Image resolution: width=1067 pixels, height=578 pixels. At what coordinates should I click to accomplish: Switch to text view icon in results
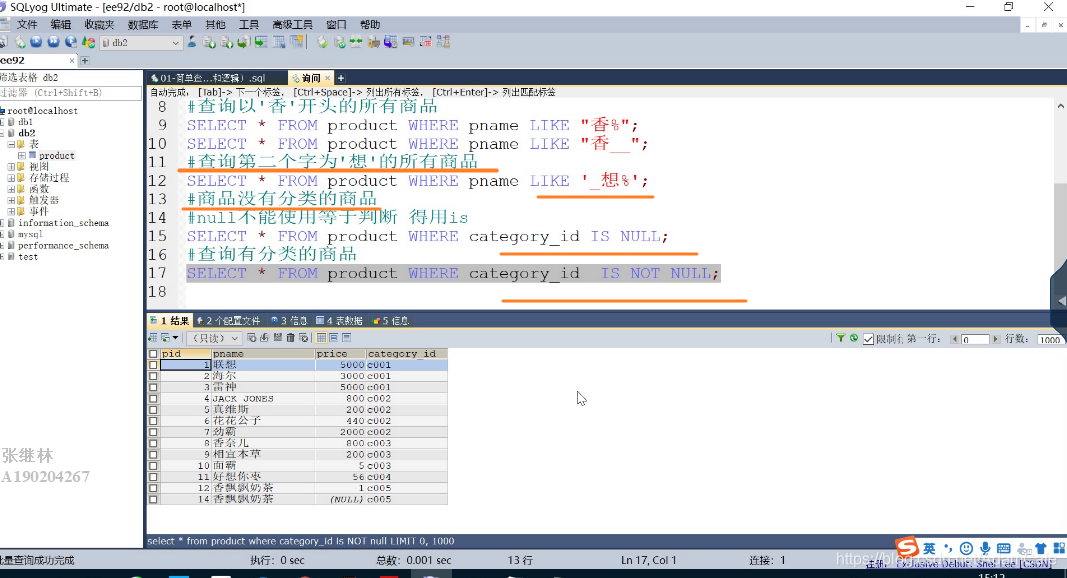(346, 338)
